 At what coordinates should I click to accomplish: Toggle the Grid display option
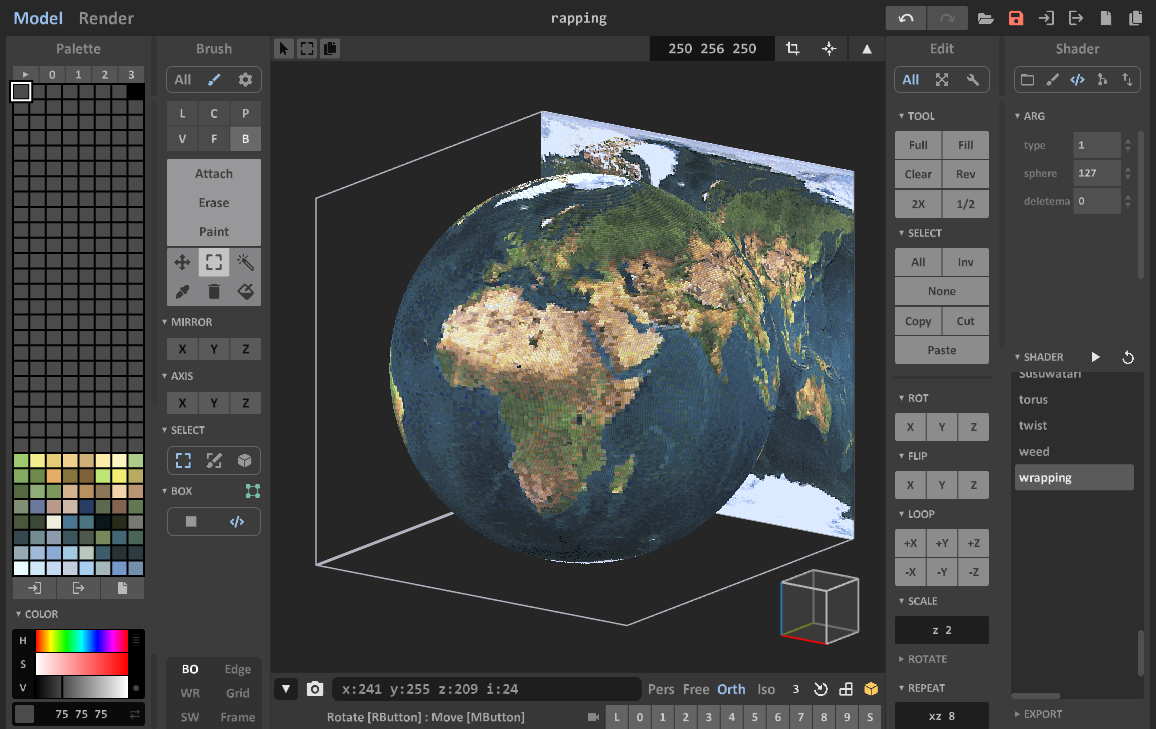pyautogui.click(x=238, y=693)
